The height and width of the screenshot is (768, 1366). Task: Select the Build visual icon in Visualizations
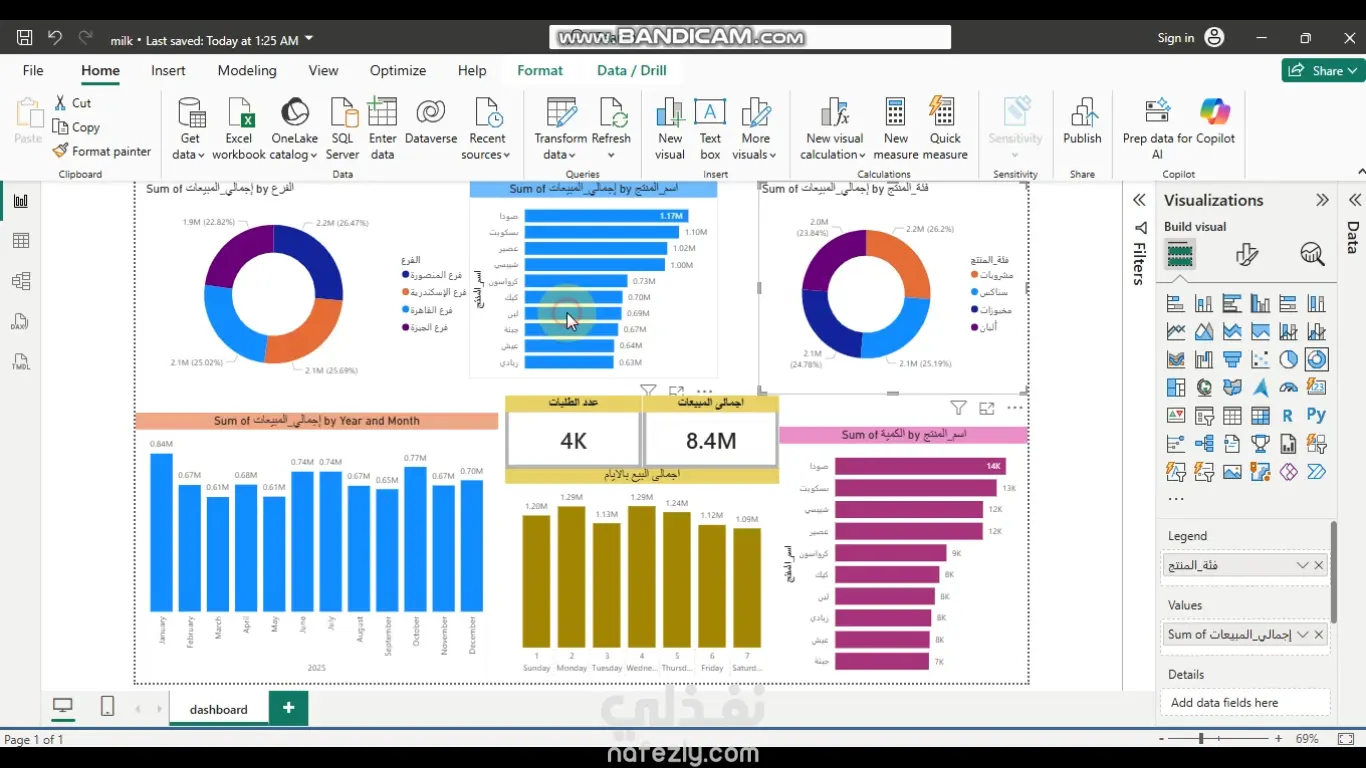click(x=1180, y=255)
